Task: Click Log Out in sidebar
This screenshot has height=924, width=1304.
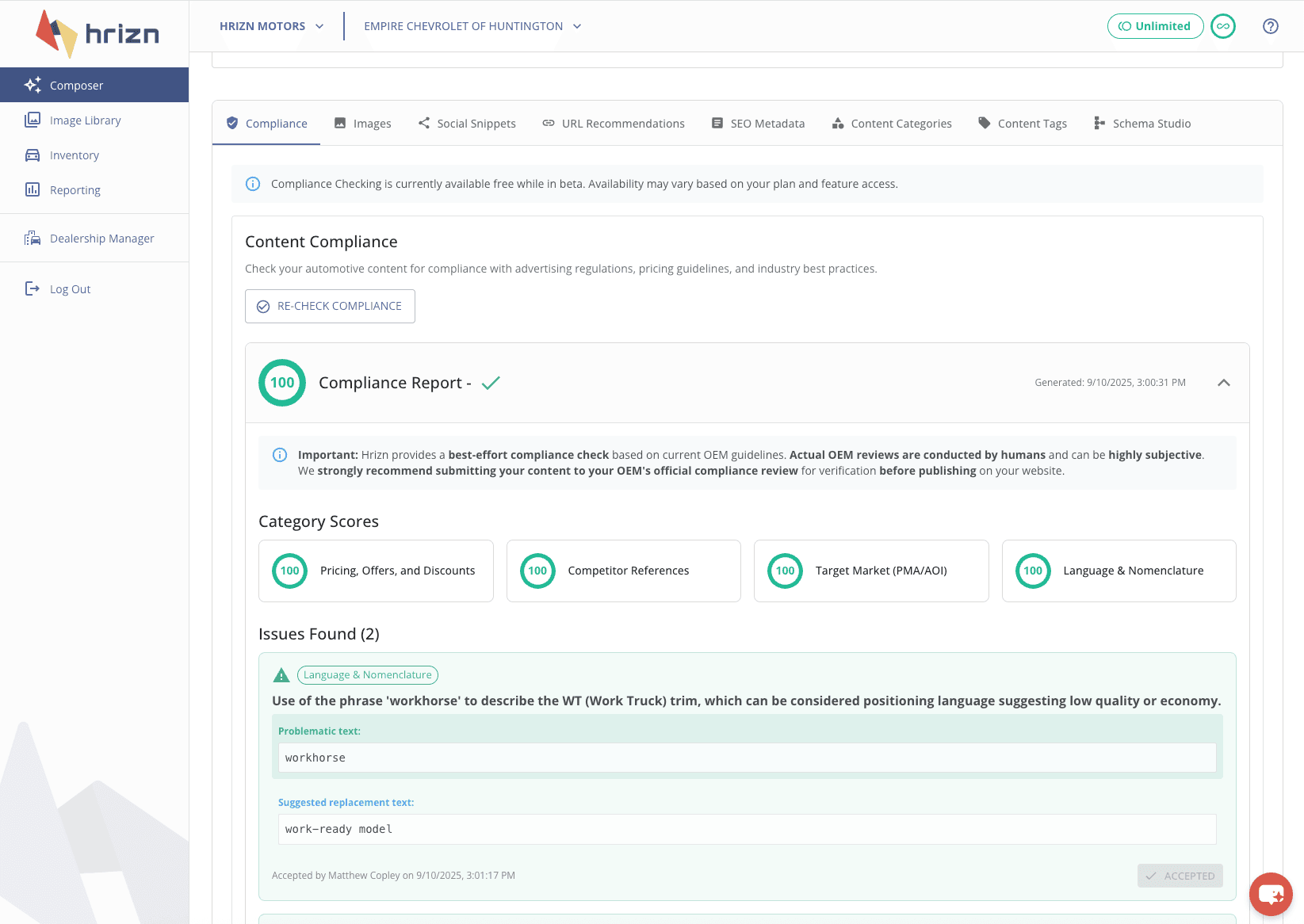Action: click(70, 289)
